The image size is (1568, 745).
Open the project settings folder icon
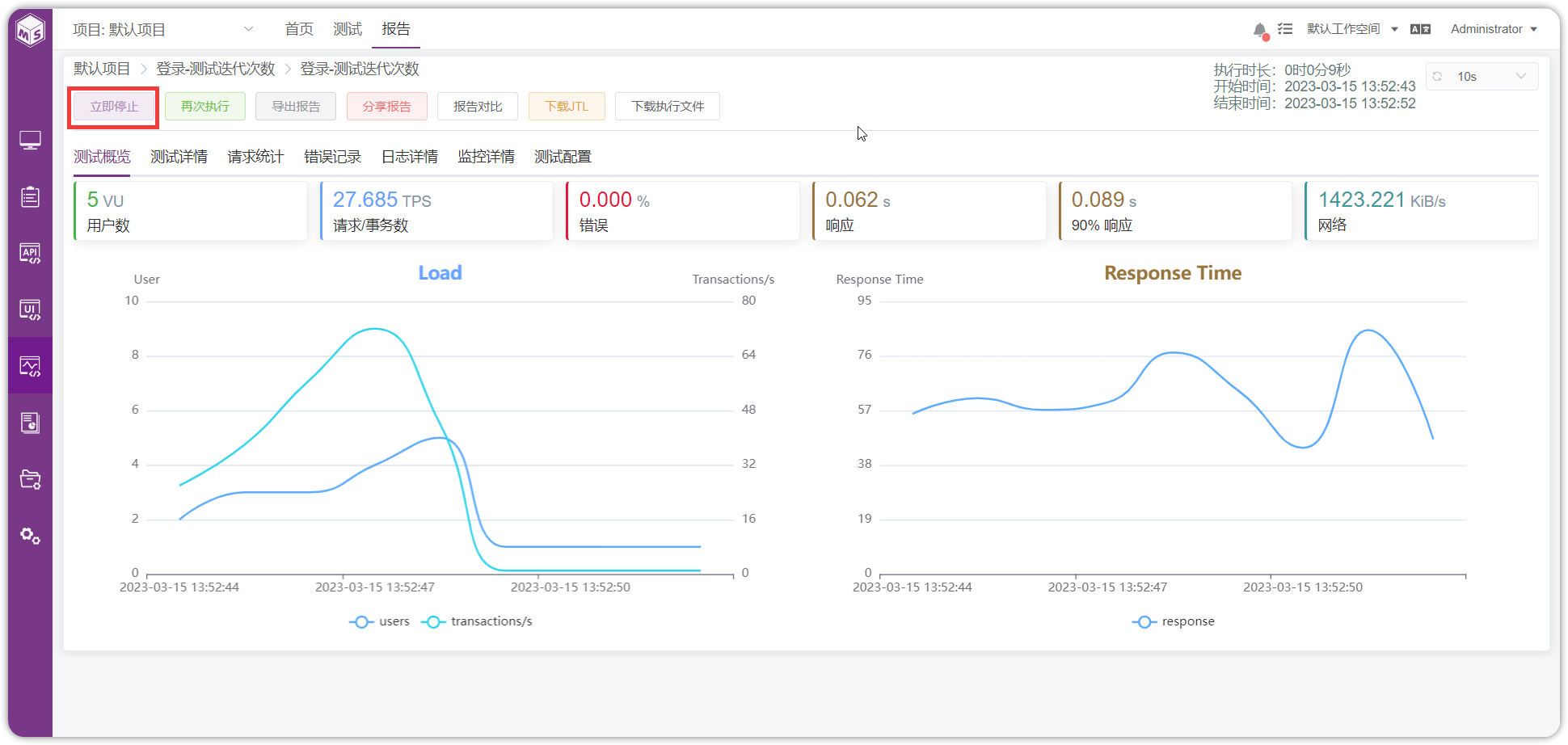(30, 479)
